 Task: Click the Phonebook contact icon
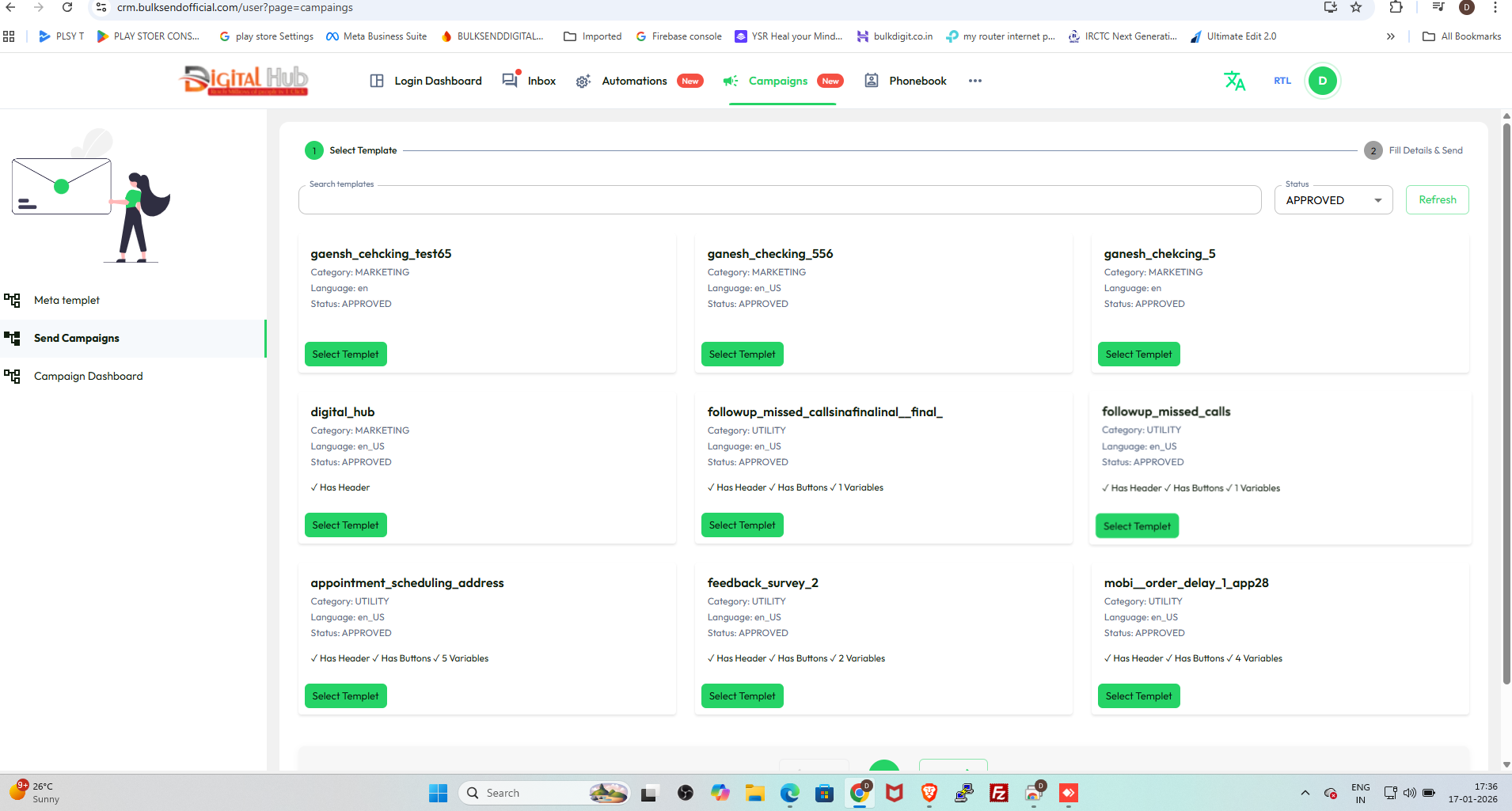pos(872,81)
